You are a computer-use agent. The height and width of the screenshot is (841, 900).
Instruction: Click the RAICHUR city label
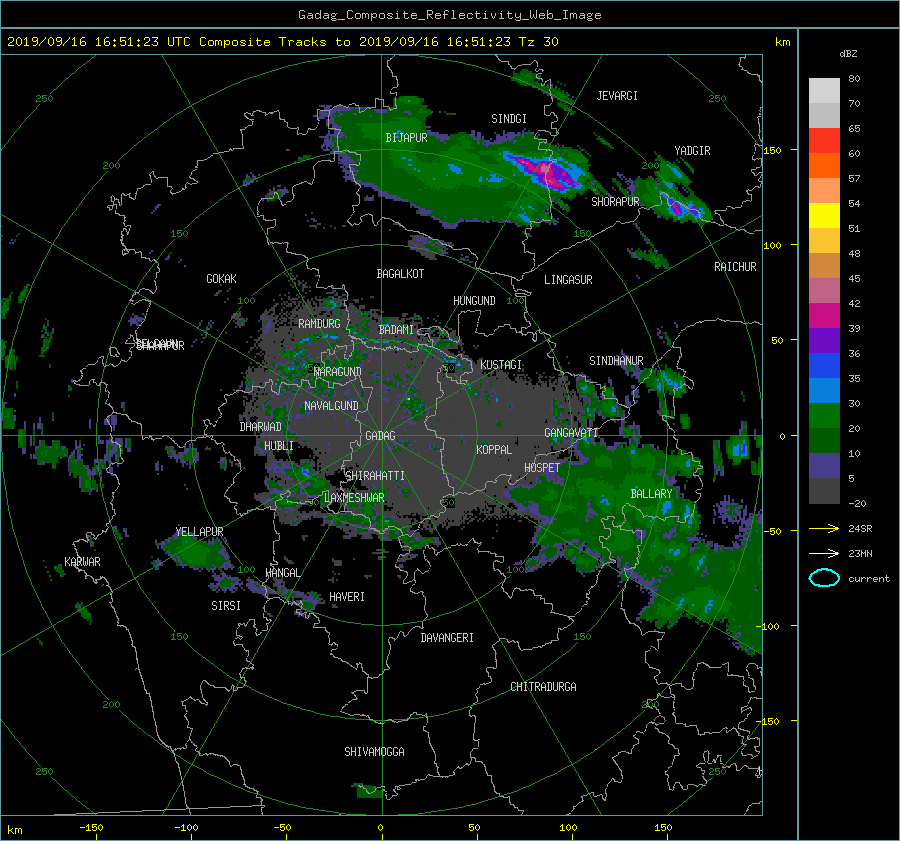(x=735, y=267)
